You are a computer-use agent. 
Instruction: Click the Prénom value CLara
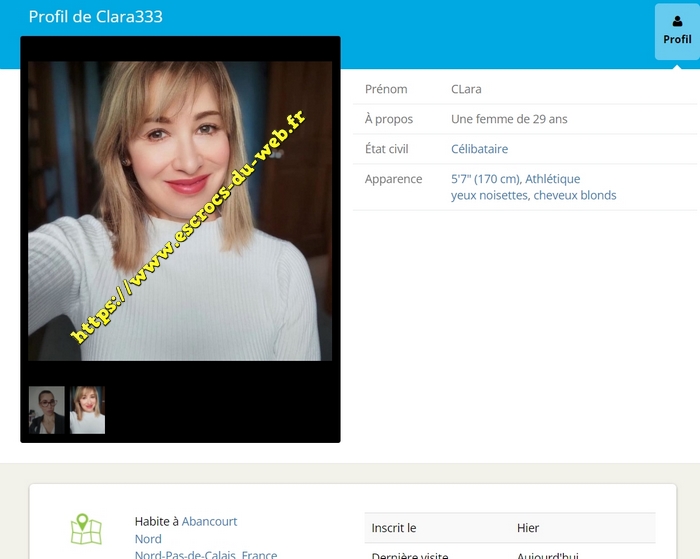[466, 89]
